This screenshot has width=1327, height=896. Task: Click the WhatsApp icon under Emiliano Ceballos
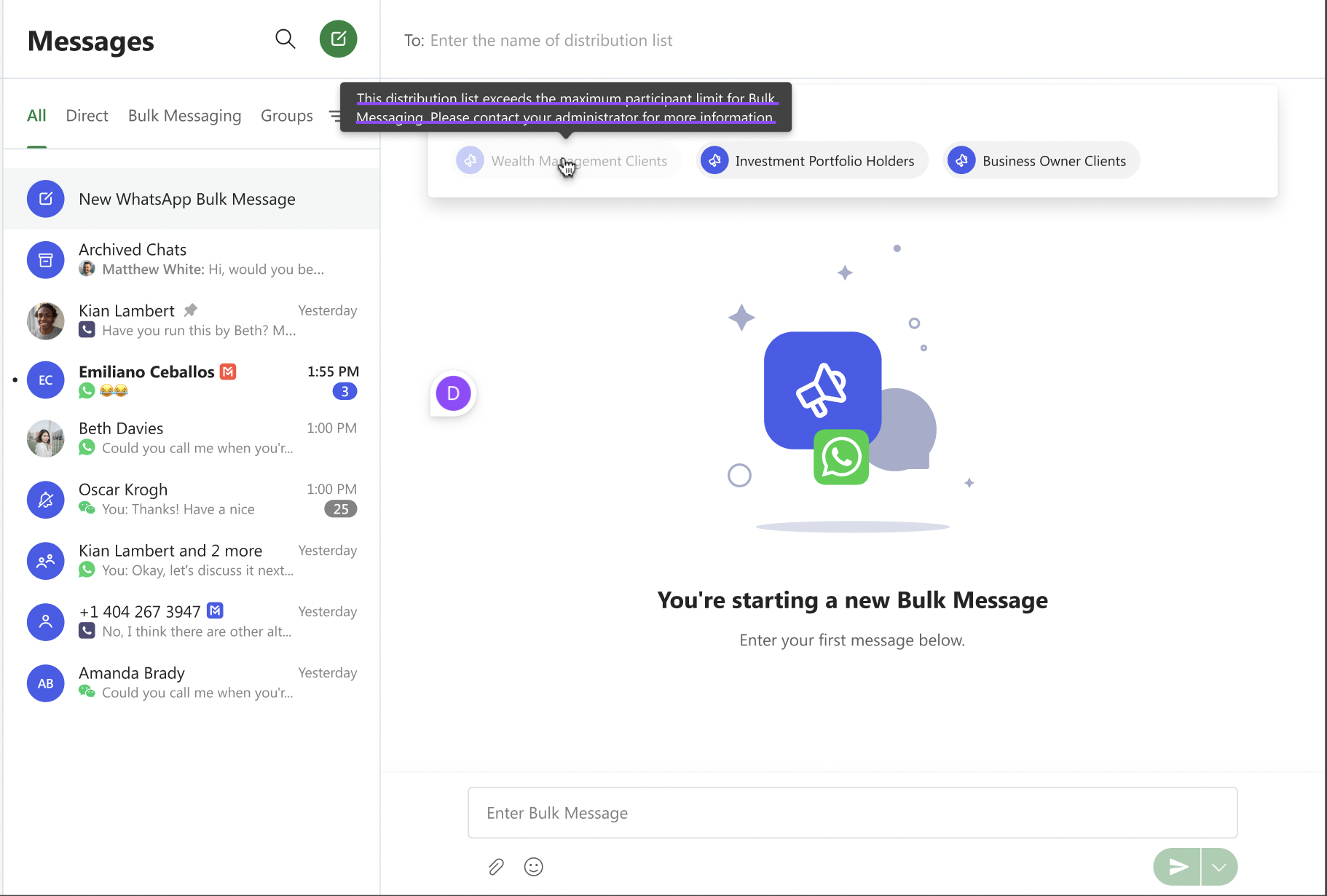pyautogui.click(x=87, y=390)
